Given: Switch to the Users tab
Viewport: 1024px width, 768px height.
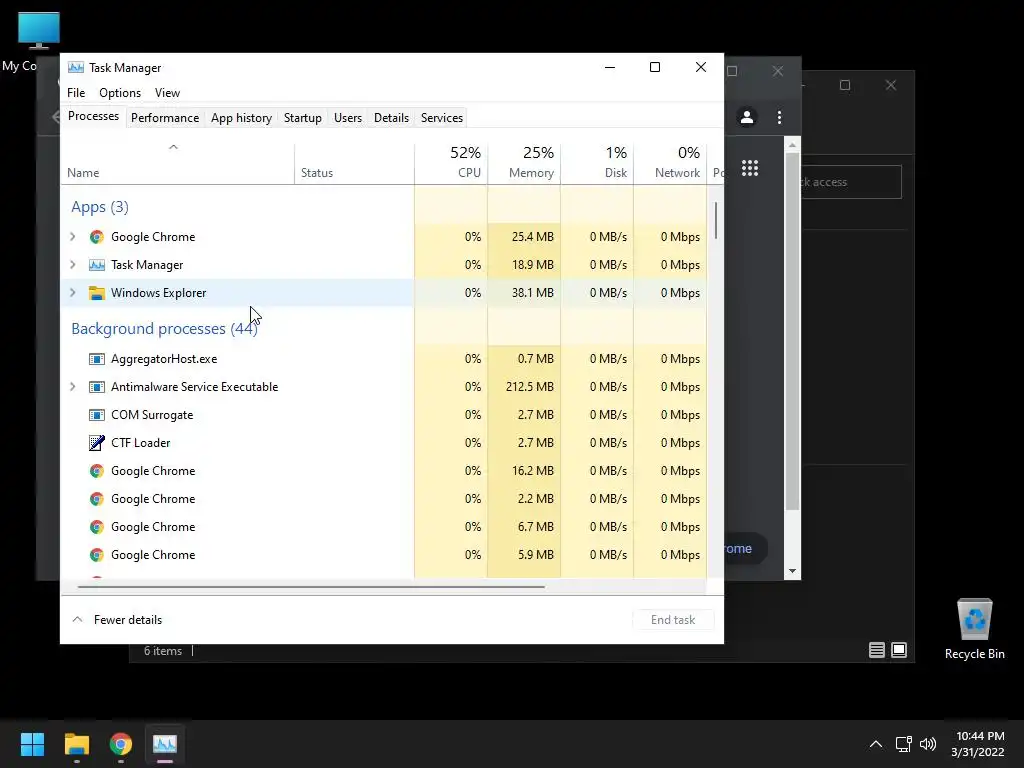Looking at the screenshot, I should click(347, 118).
